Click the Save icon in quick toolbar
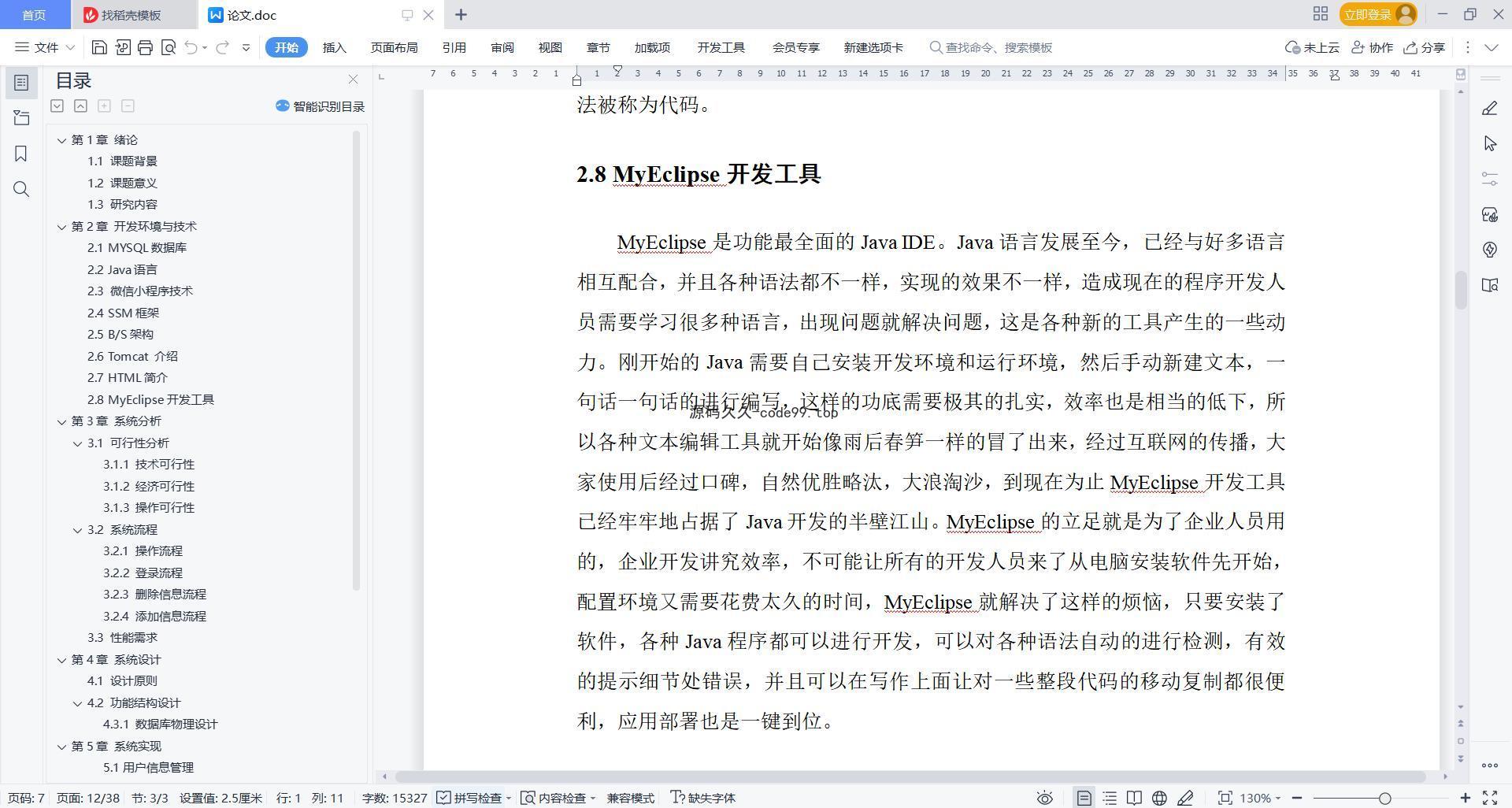This screenshot has width=1512, height=808. pyautogui.click(x=99, y=47)
